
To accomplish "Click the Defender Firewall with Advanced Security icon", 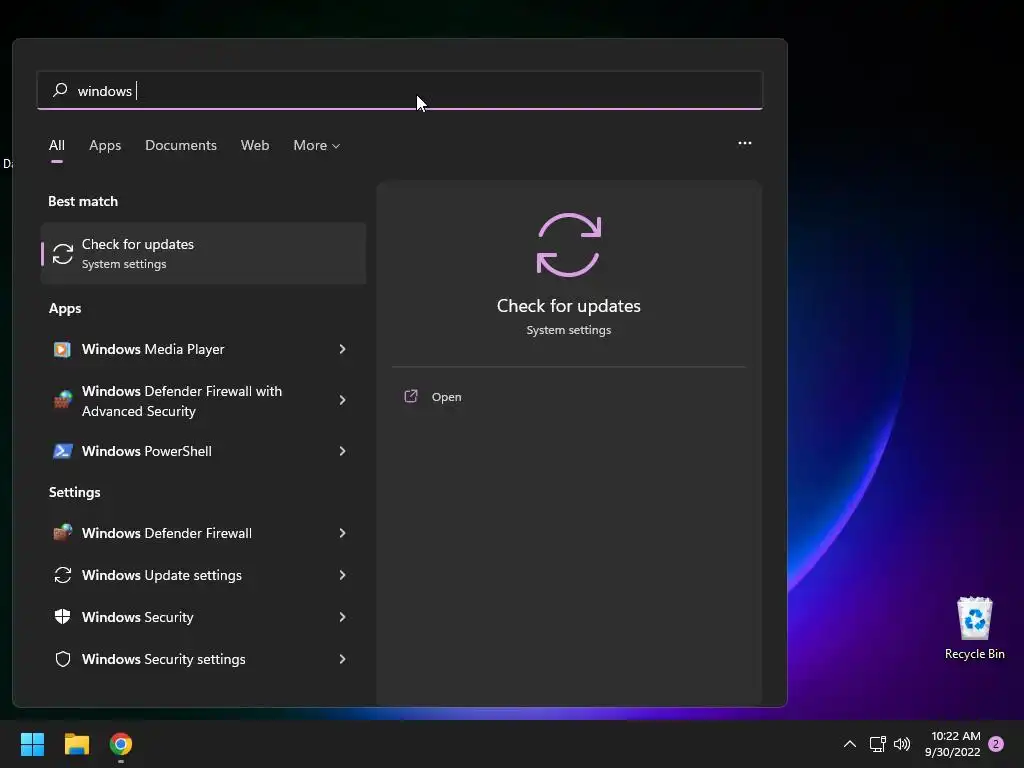I will 63,400.
